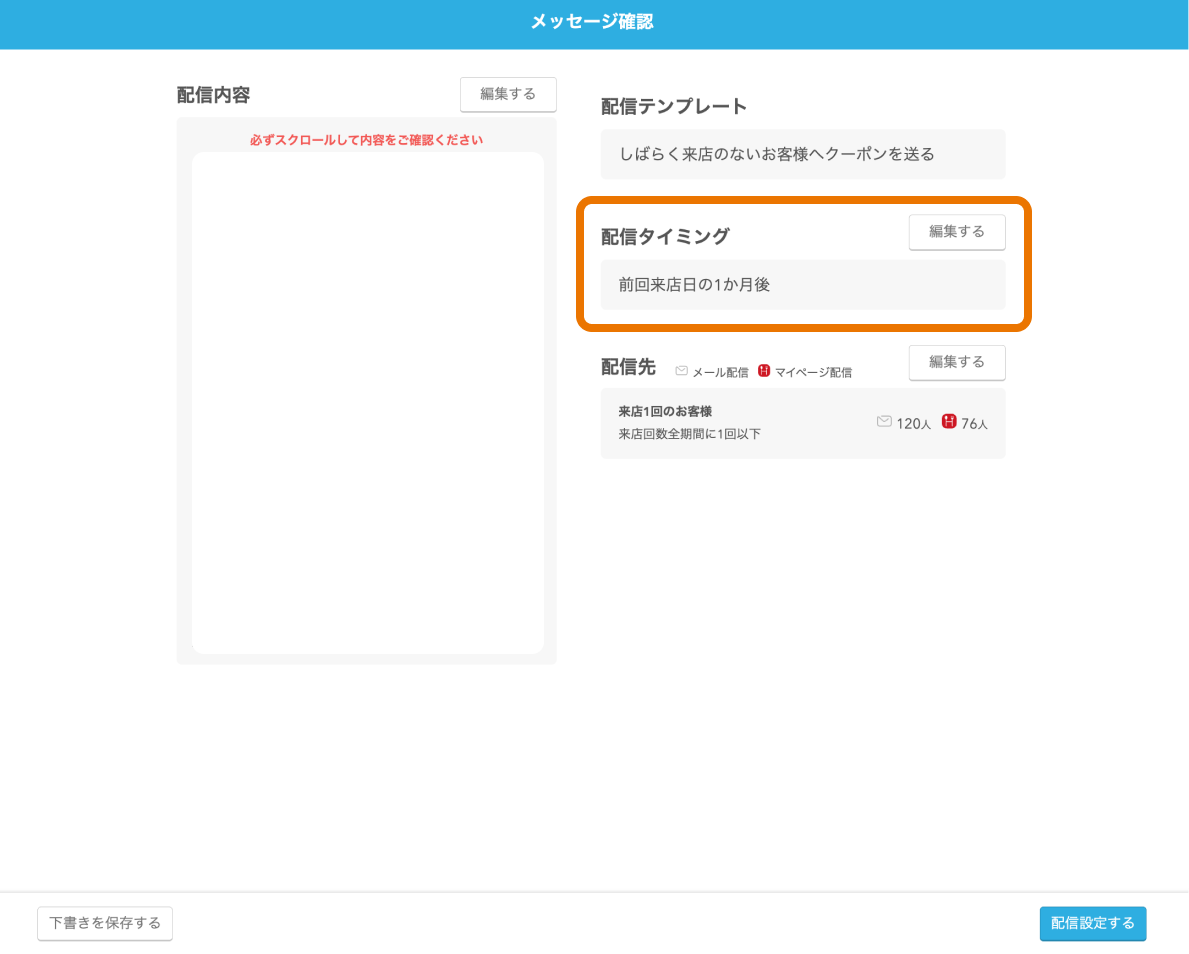Click 編集する button for 配信タイミング

[x=957, y=232]
